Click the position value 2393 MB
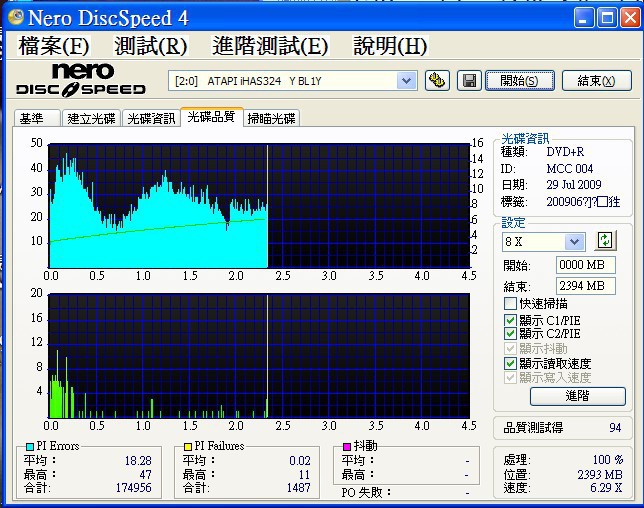The height and width of the screenshot is (508, 644). pyautogui.click(x=600, y=475)
